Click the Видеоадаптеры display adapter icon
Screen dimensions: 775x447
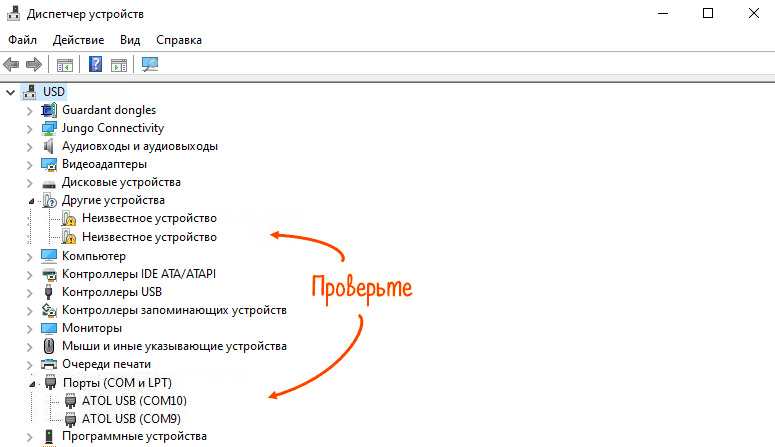[x=49, y=165]
